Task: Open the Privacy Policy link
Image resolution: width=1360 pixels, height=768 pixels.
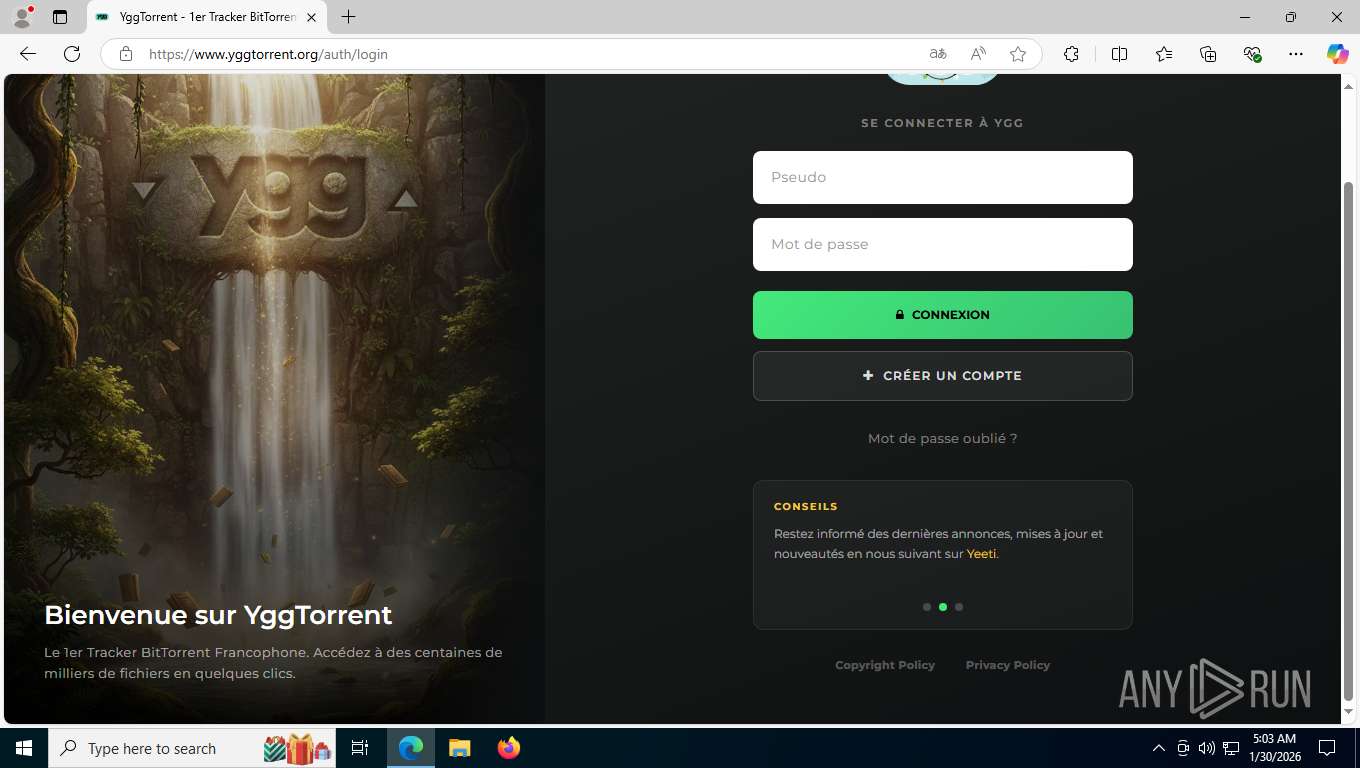Action: (x=1007, y=665)
